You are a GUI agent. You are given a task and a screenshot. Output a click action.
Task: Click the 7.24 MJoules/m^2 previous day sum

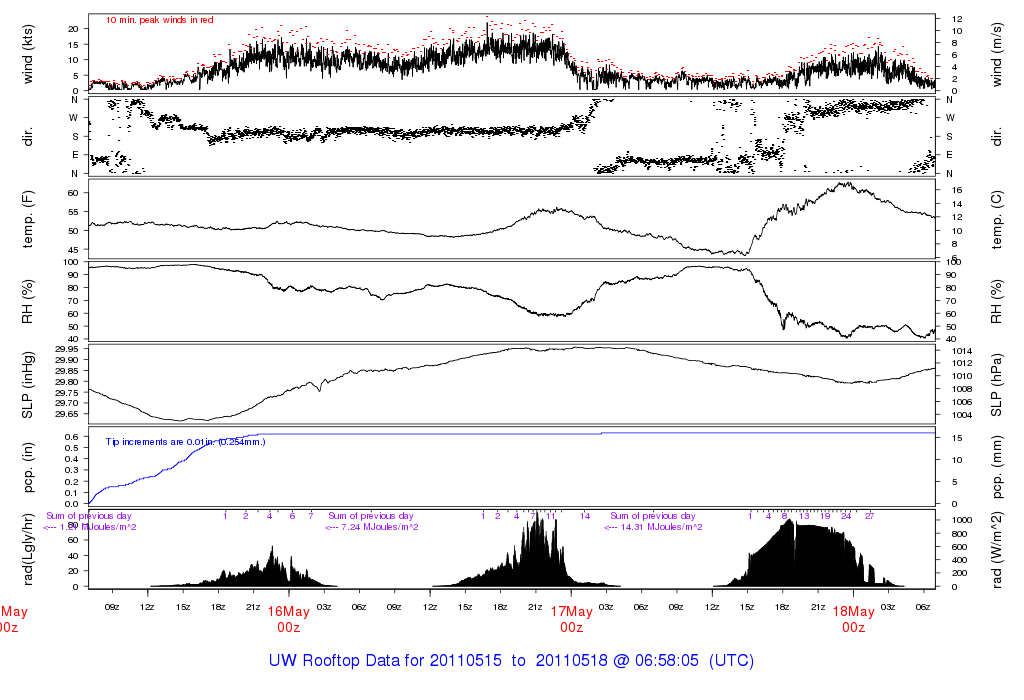click(x=372, y=527)
